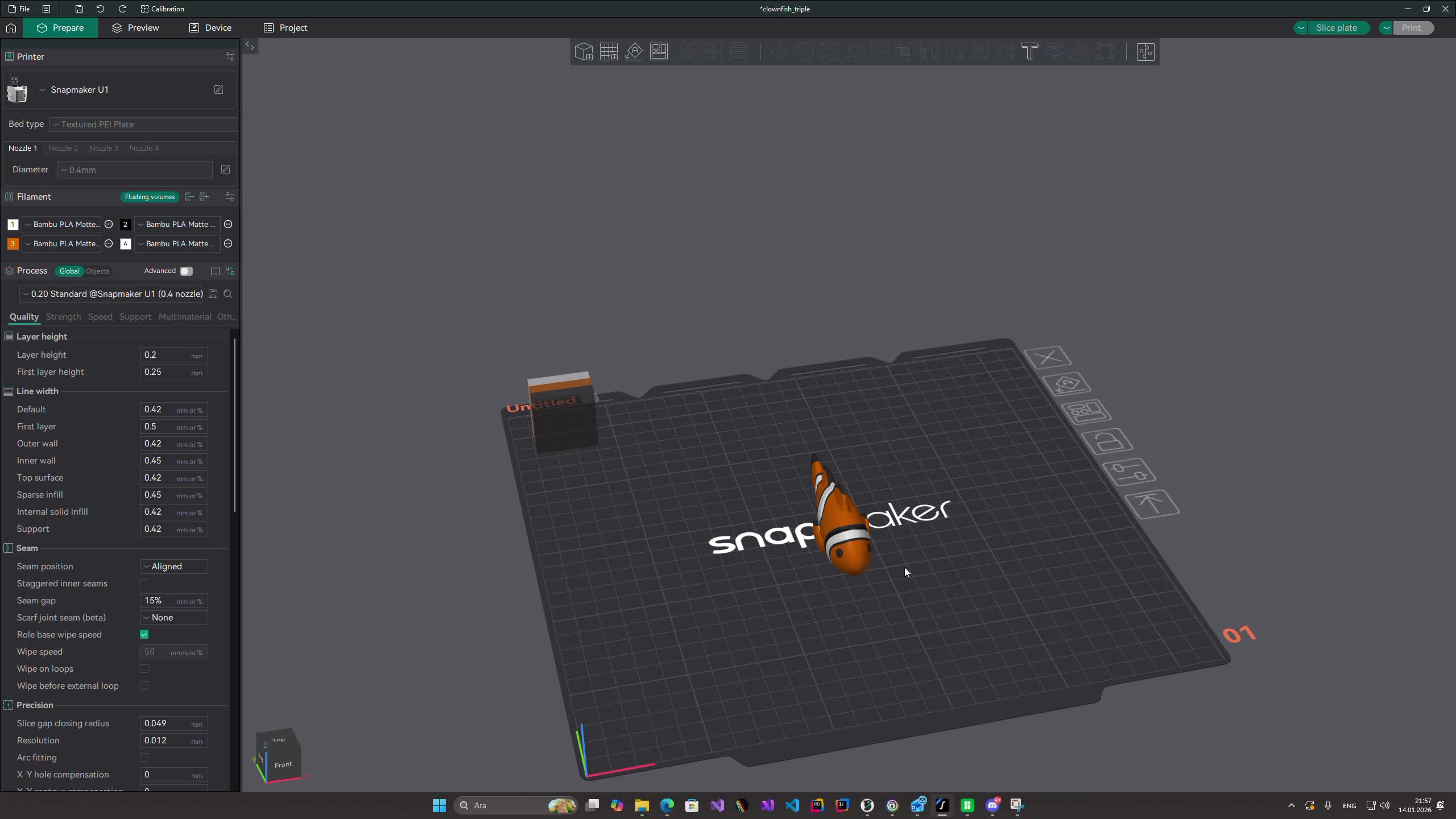The width and height of the screenshot is (1456, 819).
Task: Click the plate lock icon
Action: [x=1107, y=441]
